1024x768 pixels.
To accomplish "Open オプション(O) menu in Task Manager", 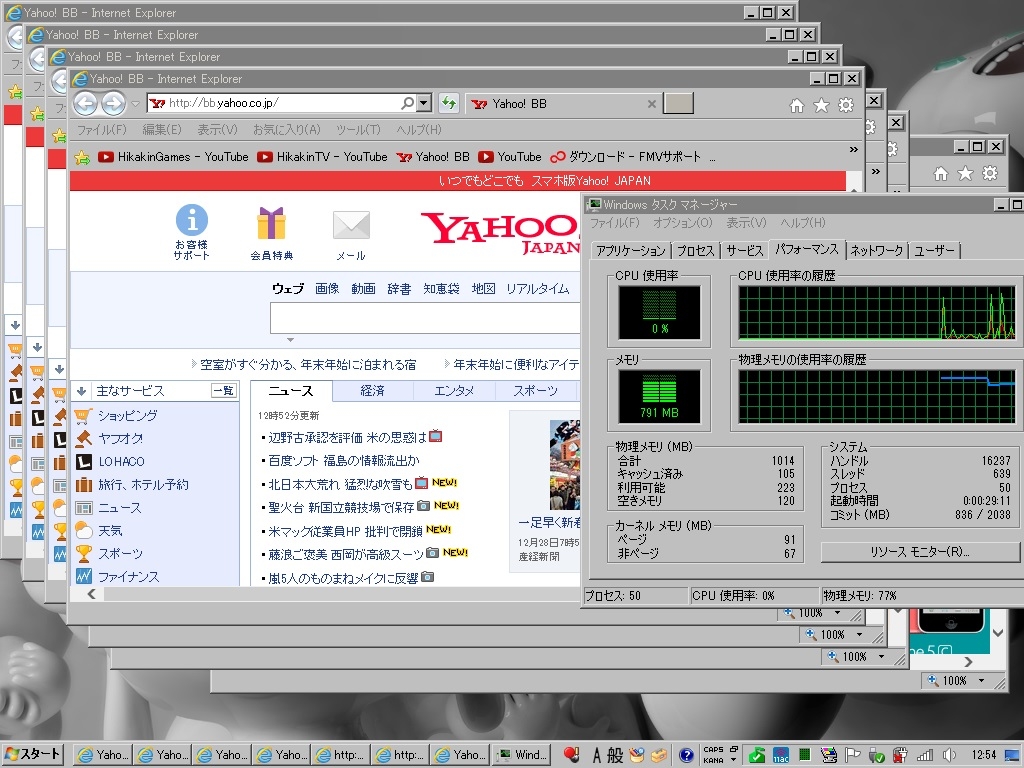I will coord(682,223).
